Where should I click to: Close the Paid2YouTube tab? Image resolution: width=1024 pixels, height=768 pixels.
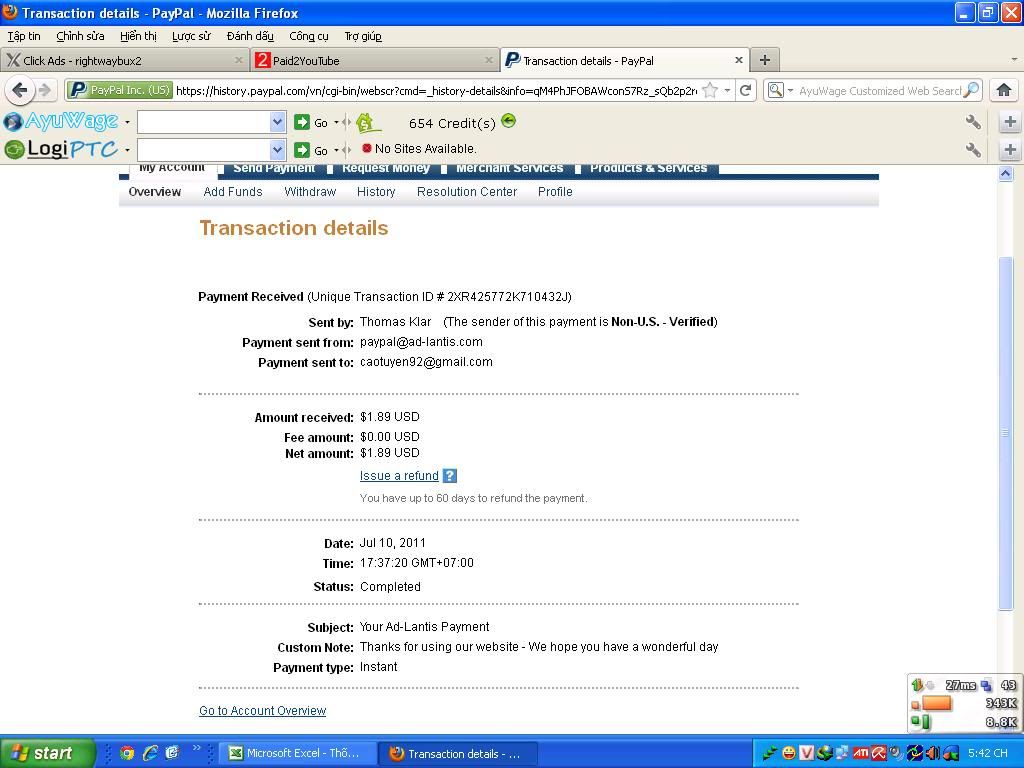point(488,60)
